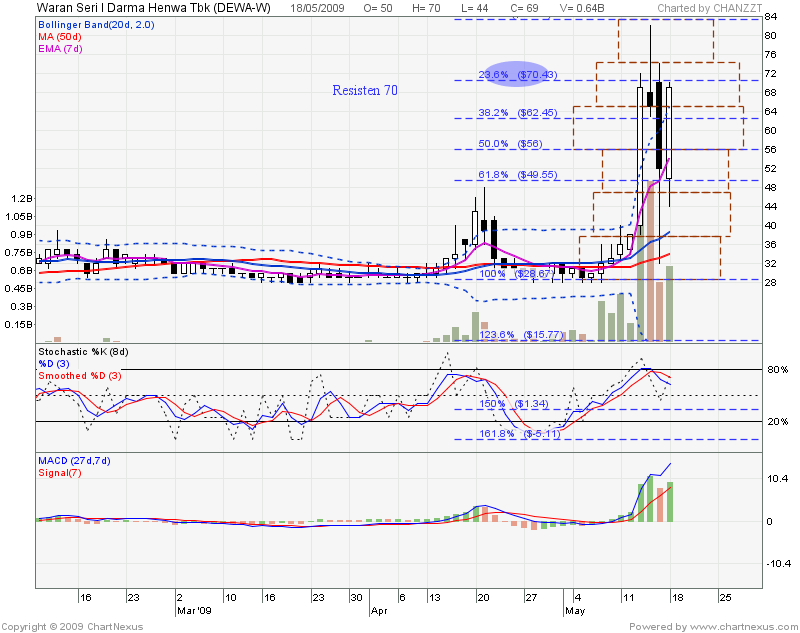The height and width of the screenshot is (633, 800).
Task: Click the volume axis value '1.2B'
Action: tap(23, 198)
